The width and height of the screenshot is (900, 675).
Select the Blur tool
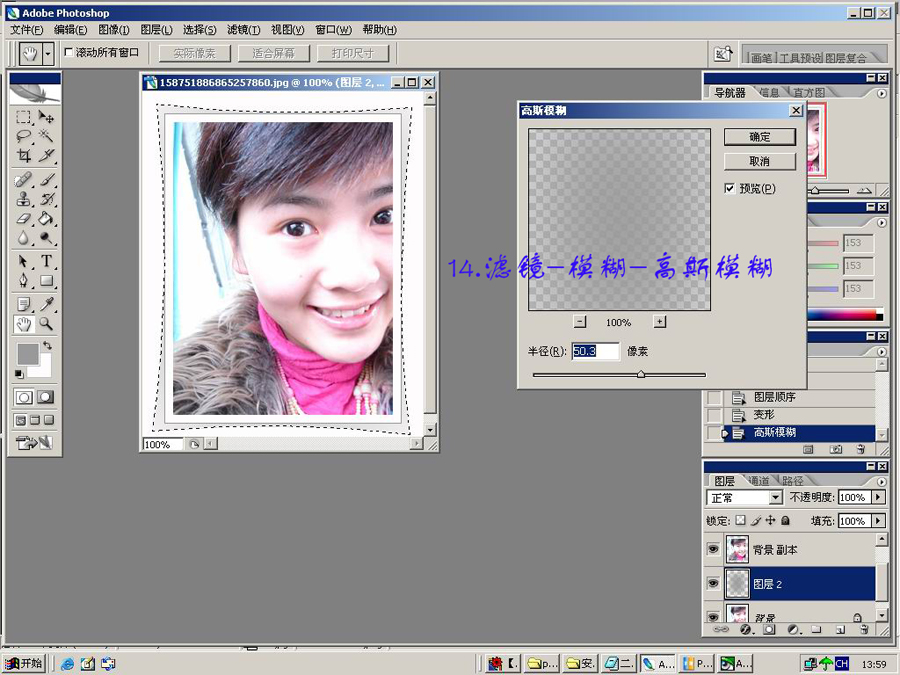[24, 238]
